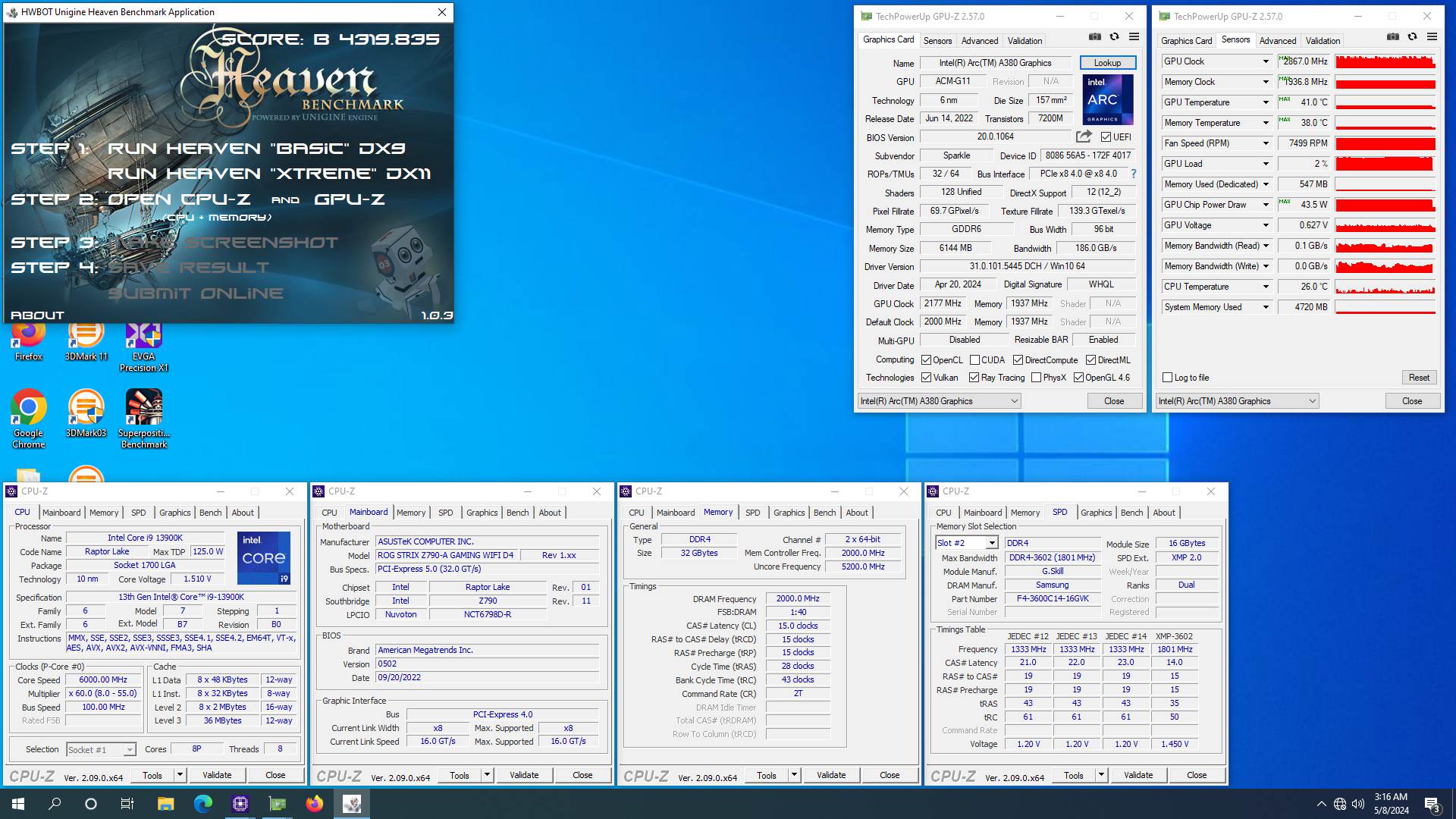Toggle the Vulkan checkbox
Image resolution: width=1456 pixels, height=819 pixels.
926,378
